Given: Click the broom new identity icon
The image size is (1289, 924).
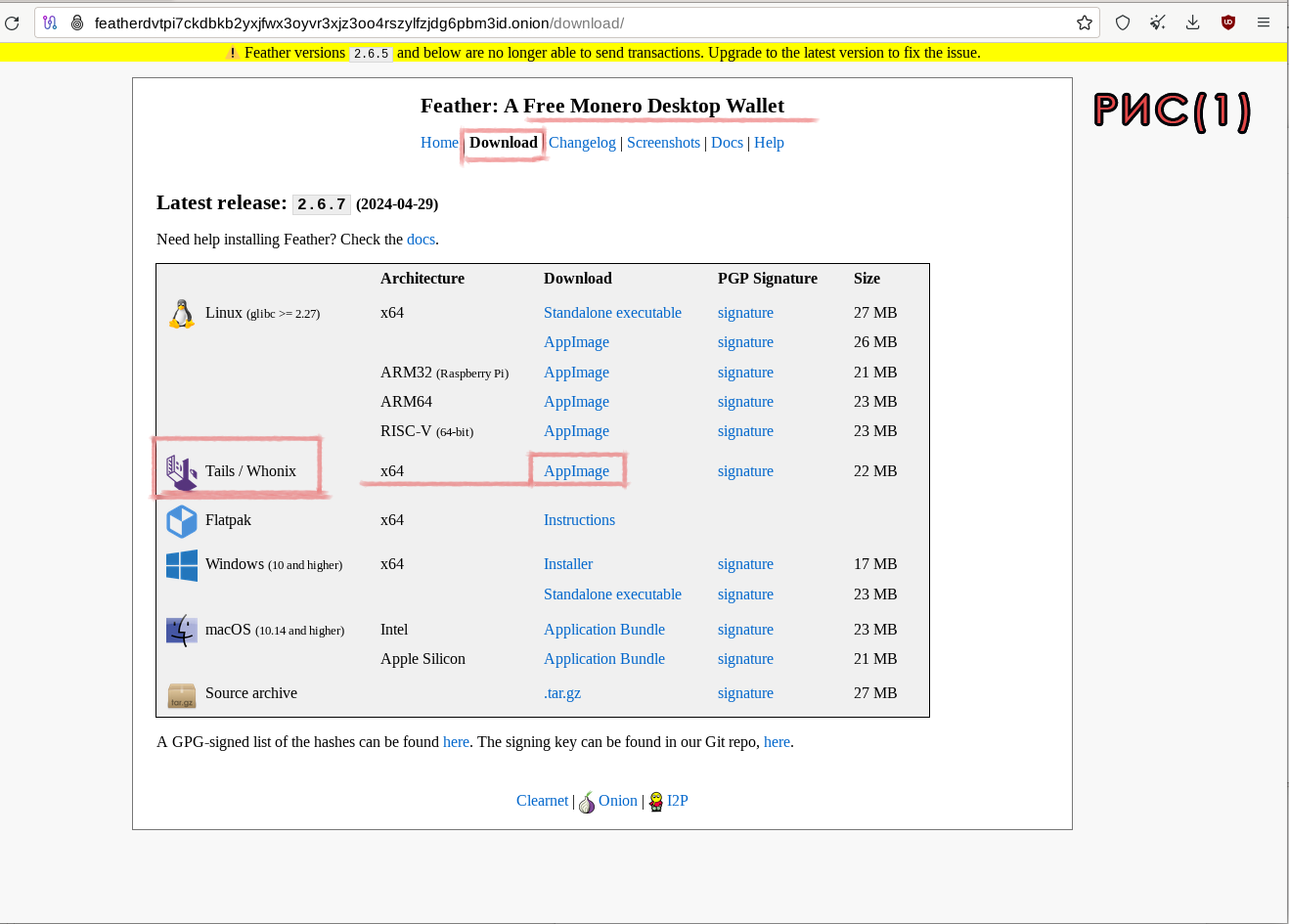Looking at the screenshot, I should coord(1158,22).
